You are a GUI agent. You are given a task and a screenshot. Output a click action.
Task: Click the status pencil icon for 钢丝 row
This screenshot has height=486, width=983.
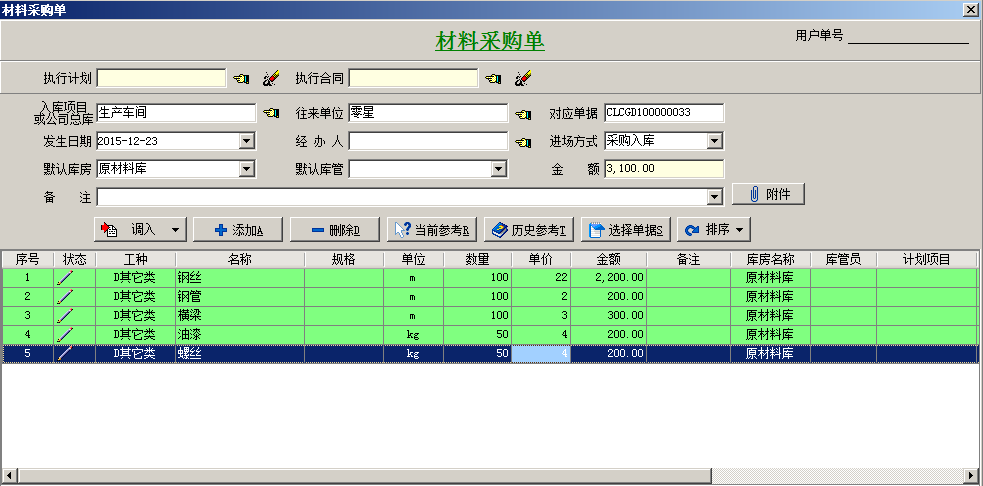click(66, 277)
